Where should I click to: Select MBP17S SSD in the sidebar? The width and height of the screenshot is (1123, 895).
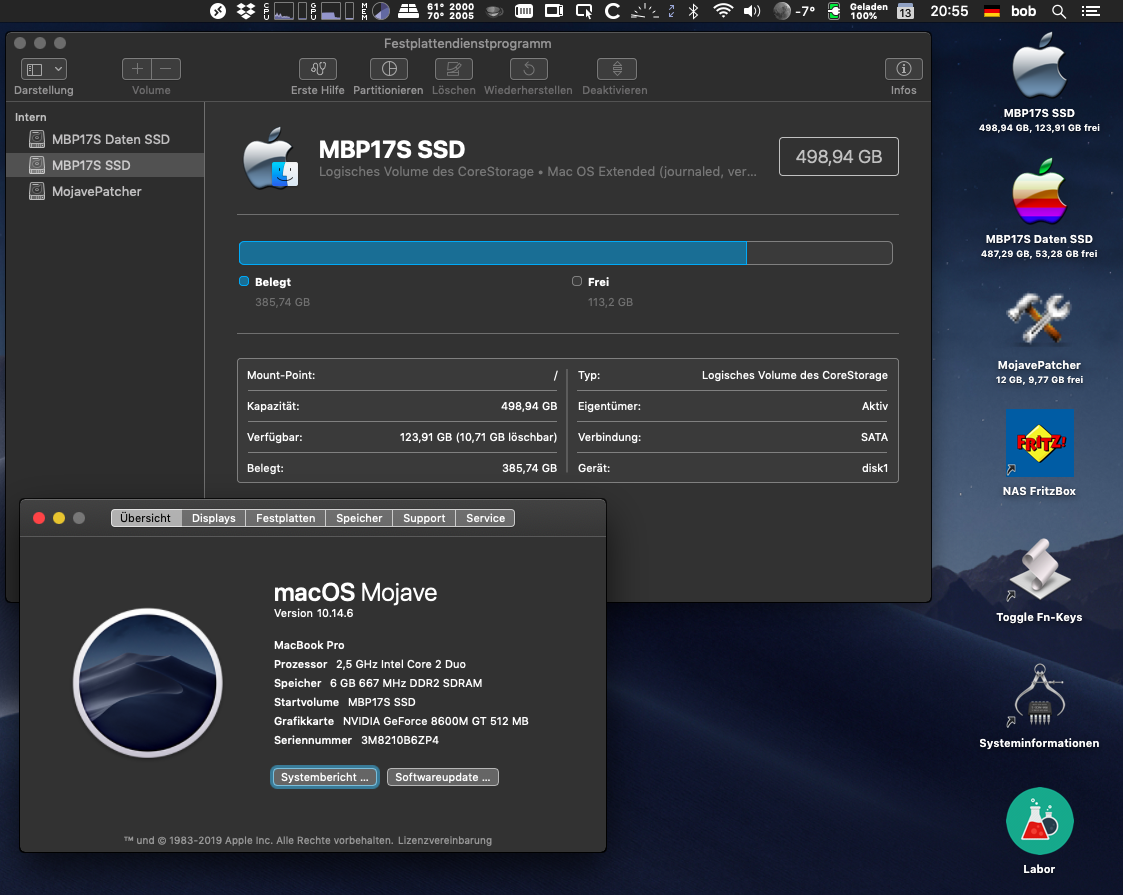105,165
